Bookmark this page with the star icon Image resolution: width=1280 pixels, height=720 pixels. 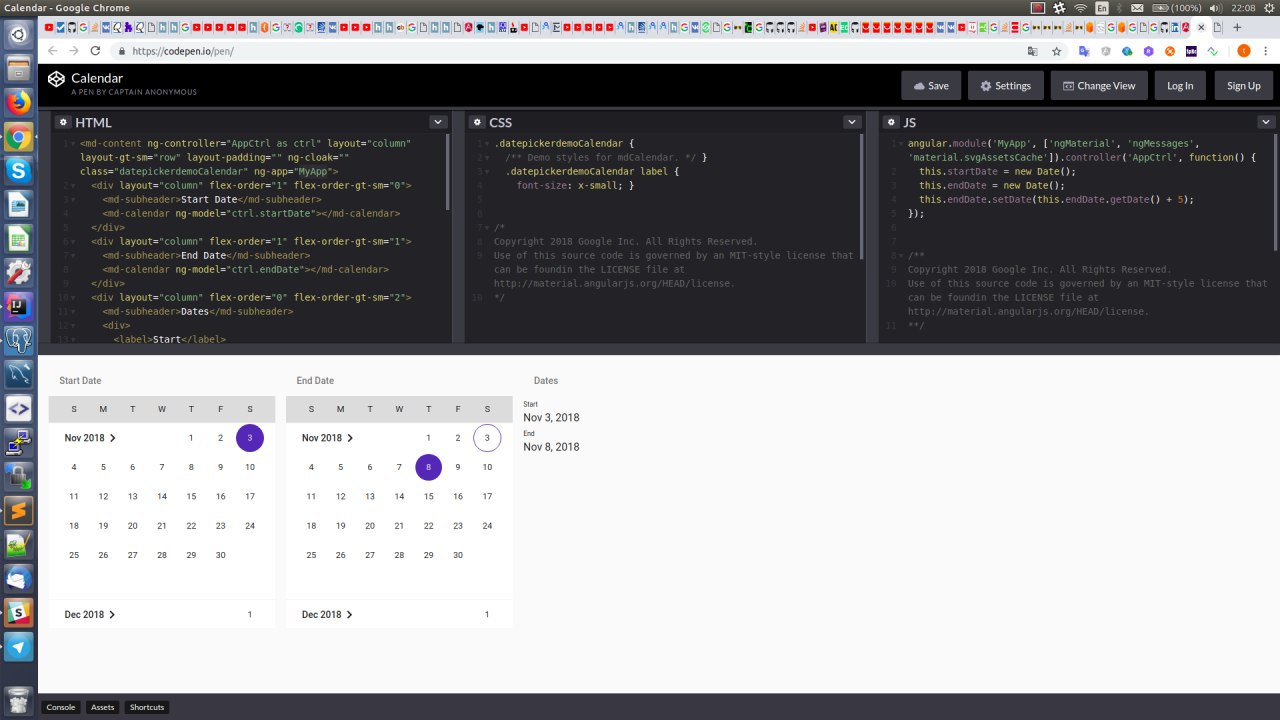tap(1056, 51)
